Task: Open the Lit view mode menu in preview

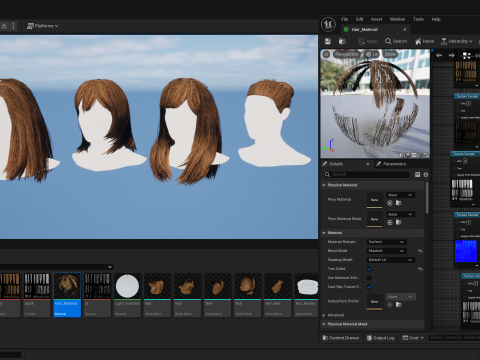Action: [372, 54]
